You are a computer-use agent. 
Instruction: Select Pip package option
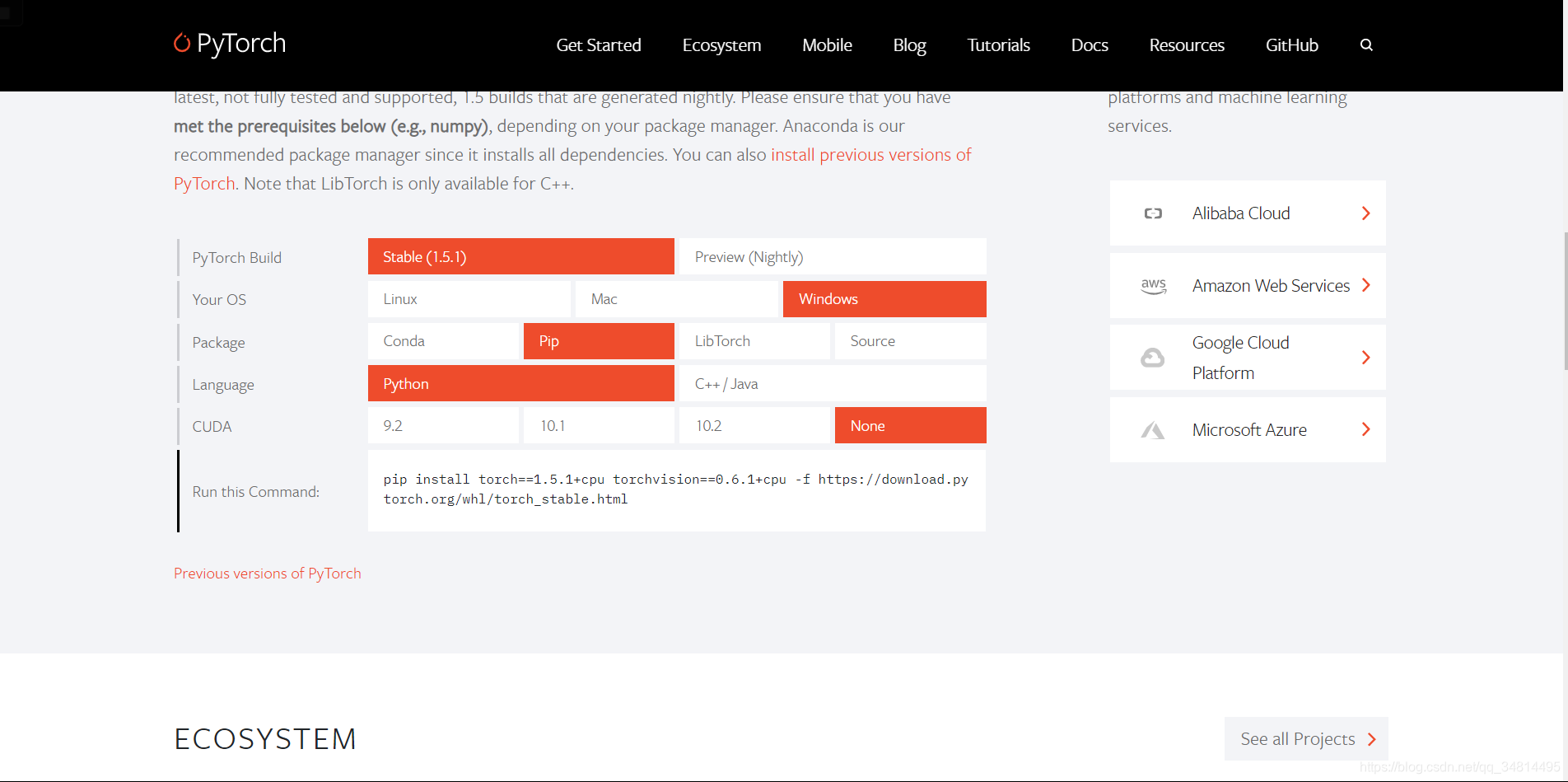599,341
